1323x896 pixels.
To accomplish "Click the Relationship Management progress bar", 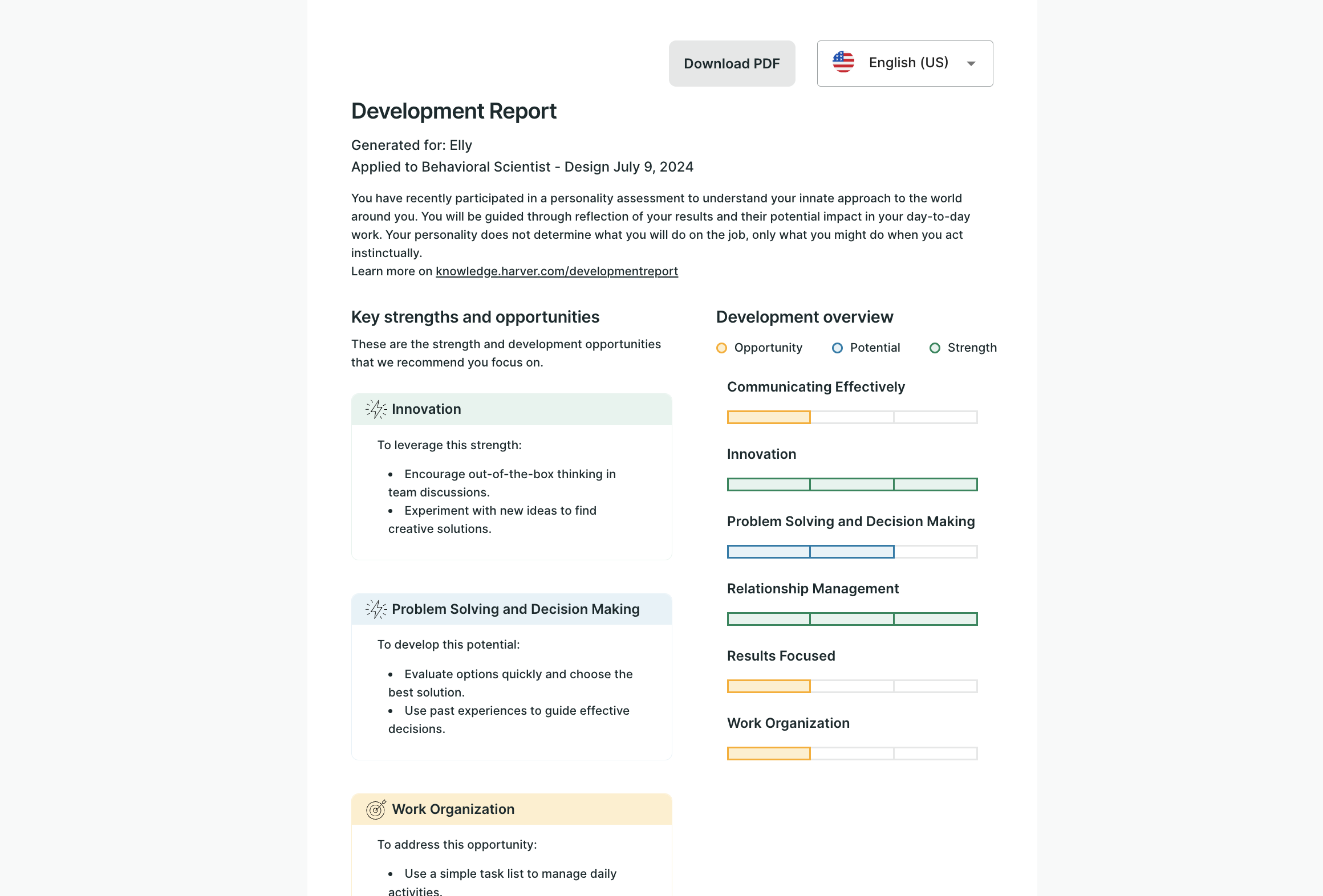I will click(852, 619).
